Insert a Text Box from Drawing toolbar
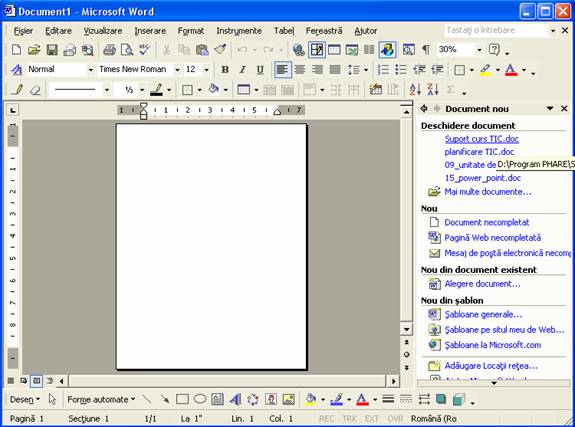The height and width of the screenshot is (427, 575). point(217,399)
